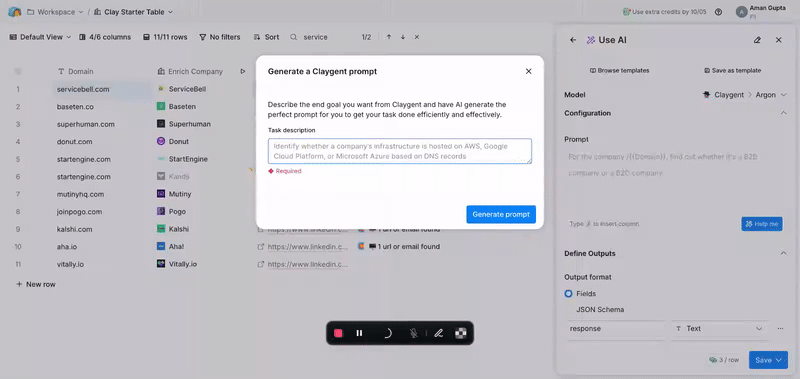Image resolution: width=800 pixels, height=379 pixels.
Task: Select the Fields output format radio
Action: coord(568,294)
